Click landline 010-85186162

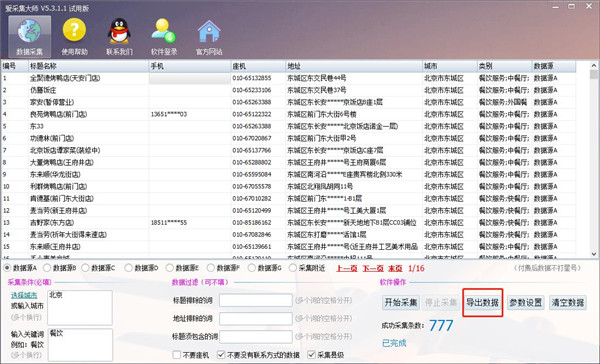(252, 222)
